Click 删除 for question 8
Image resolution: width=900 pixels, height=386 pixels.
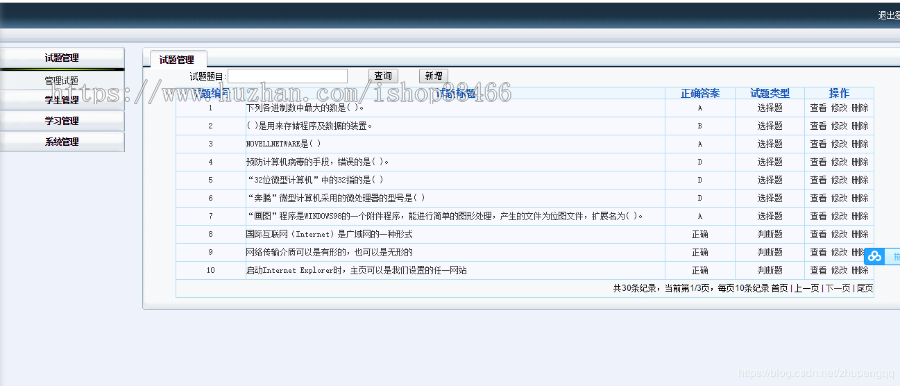pos(859,234)
